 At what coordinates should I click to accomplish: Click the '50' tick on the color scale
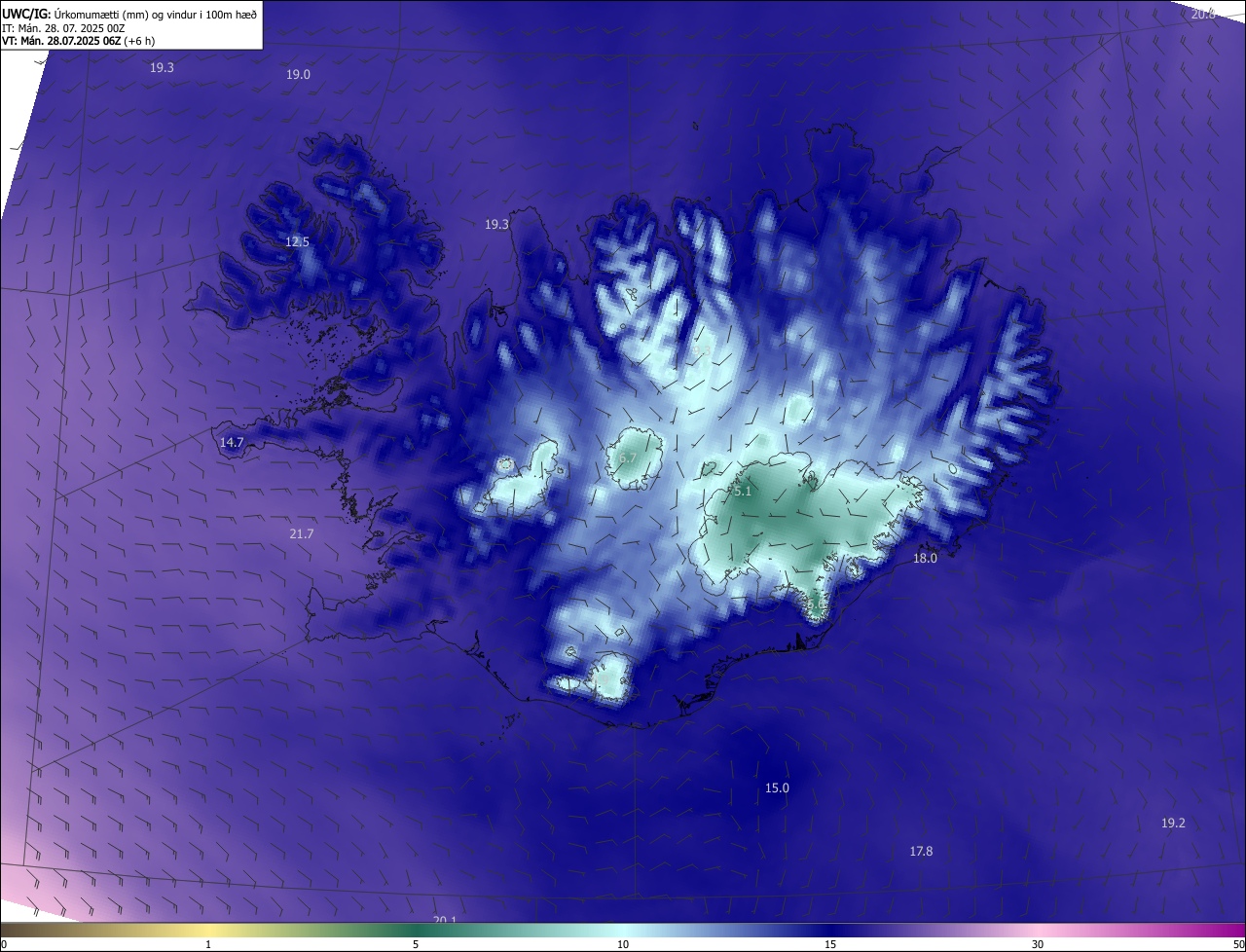(1238, 944)
